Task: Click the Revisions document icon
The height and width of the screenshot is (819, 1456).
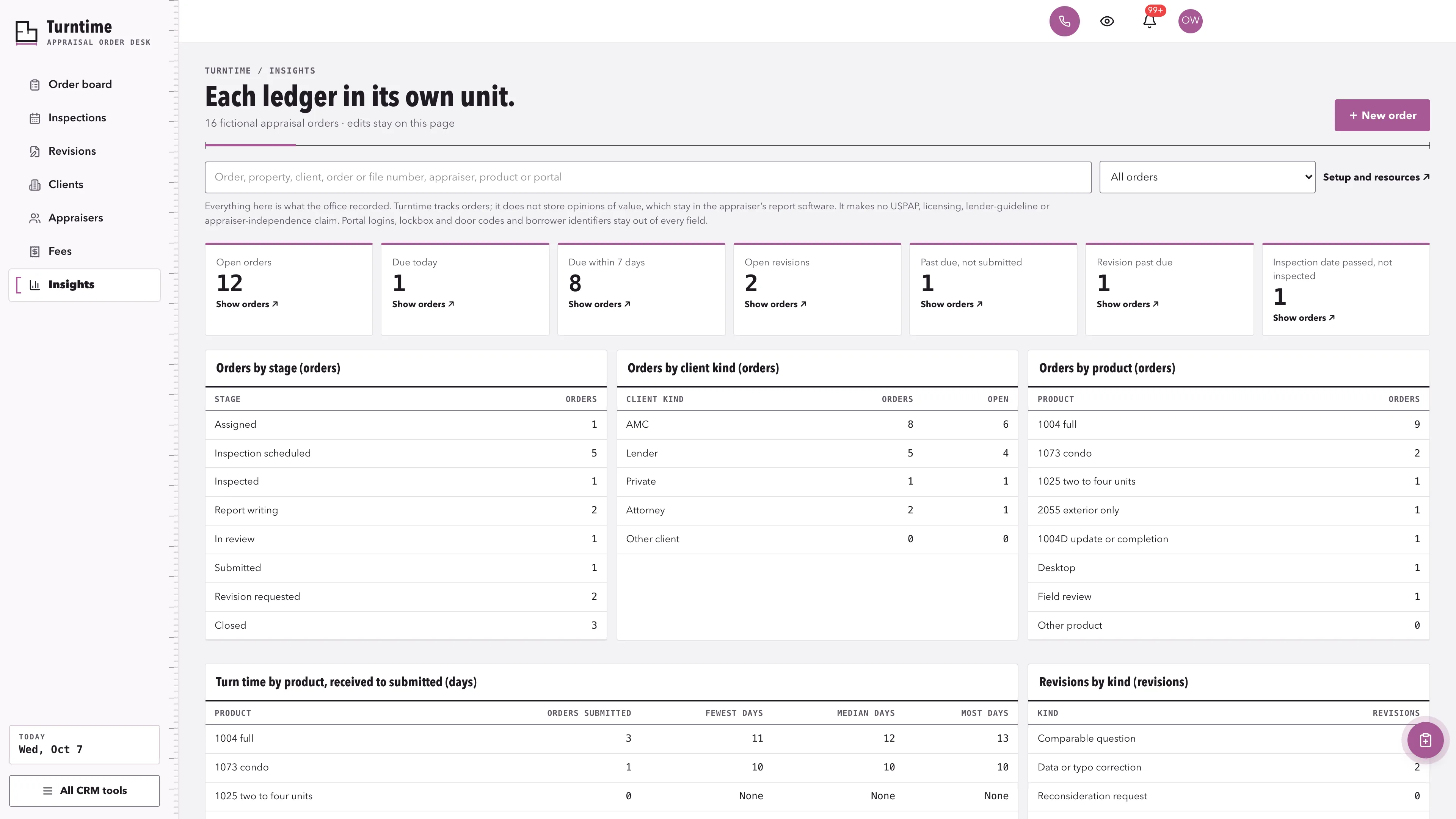Action: (35, 152)
